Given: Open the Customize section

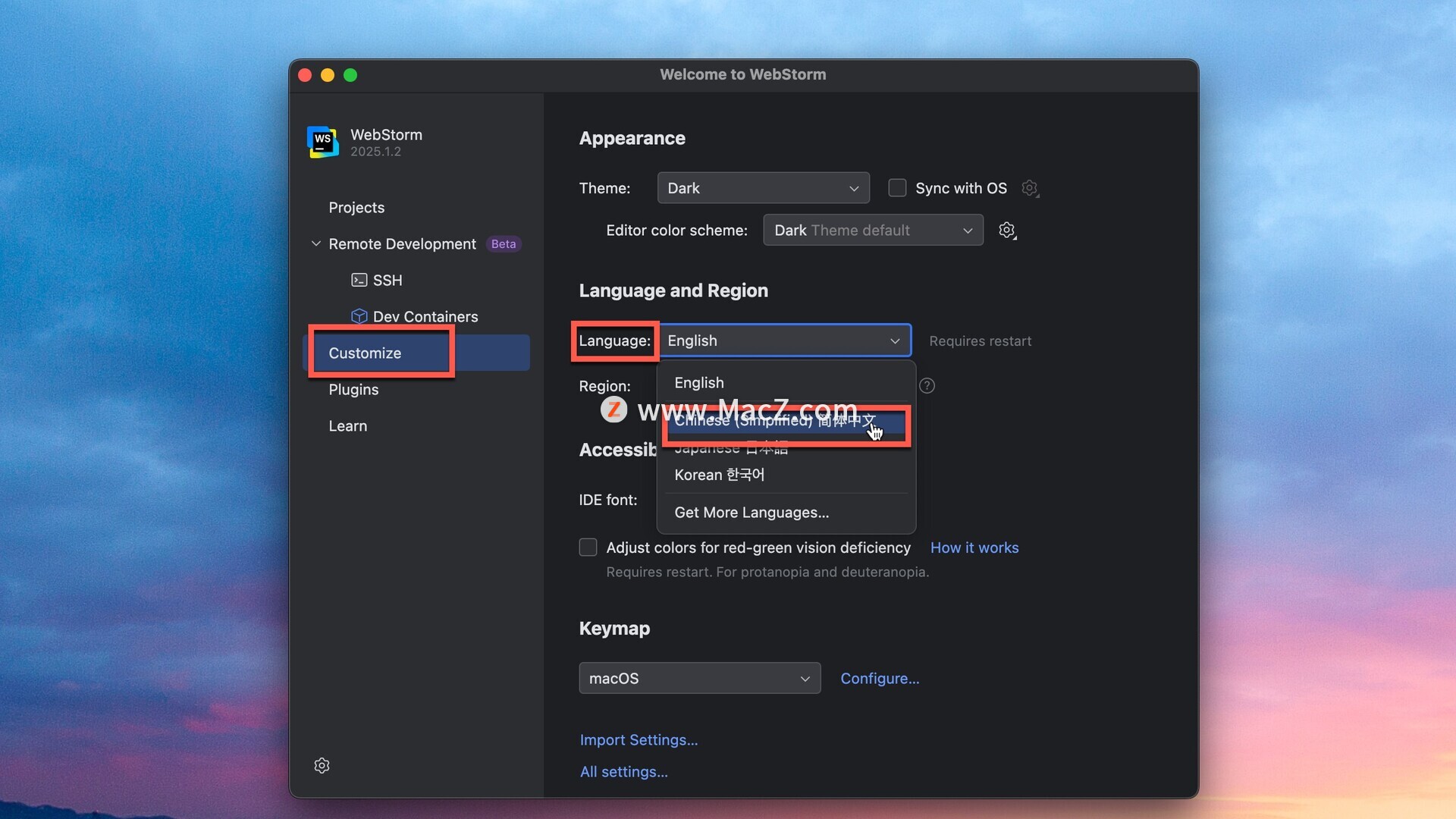Looking at the screenshot, I should (x=416, y=353).
